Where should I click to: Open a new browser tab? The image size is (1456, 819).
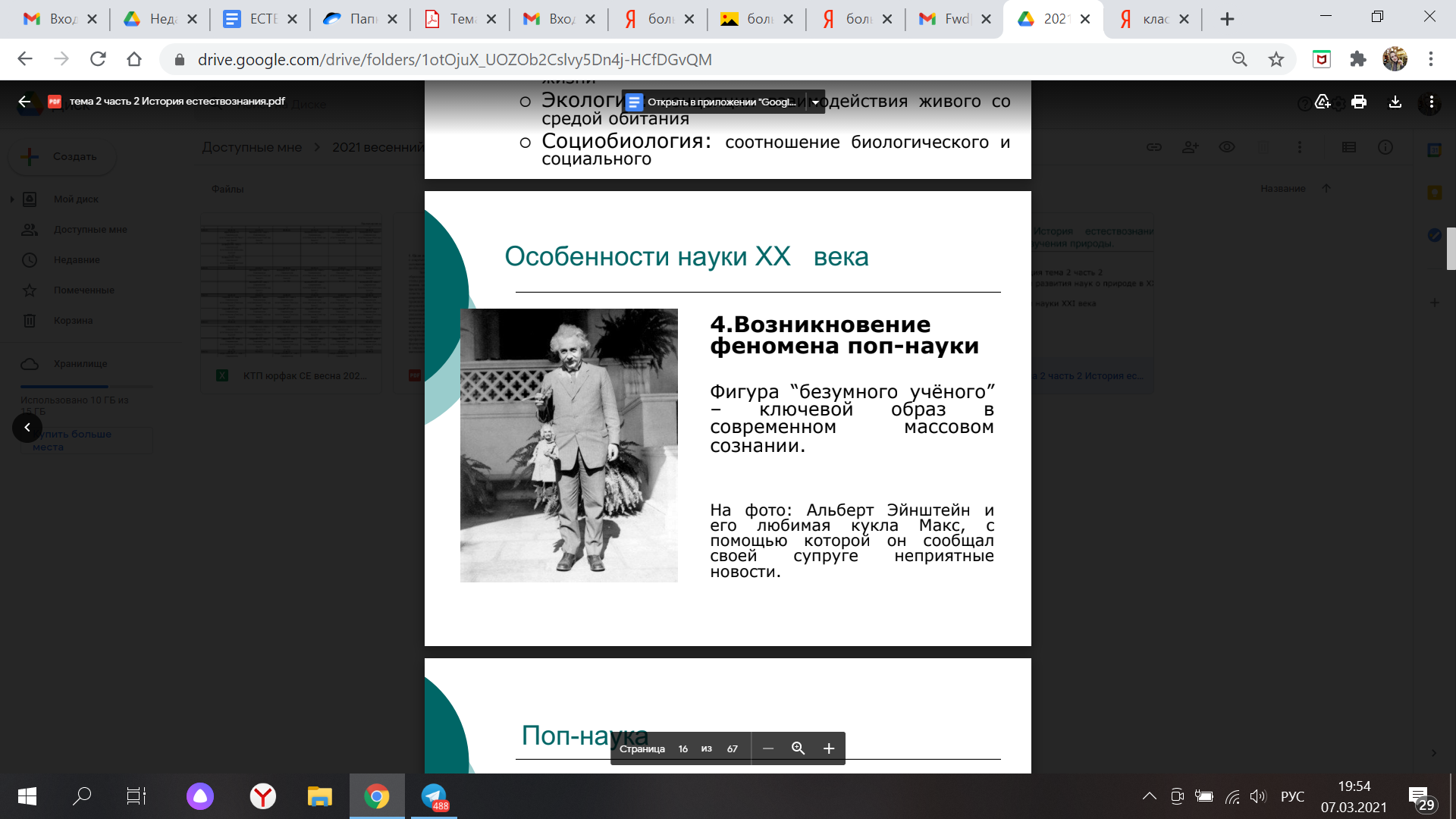coord(1228,19)
